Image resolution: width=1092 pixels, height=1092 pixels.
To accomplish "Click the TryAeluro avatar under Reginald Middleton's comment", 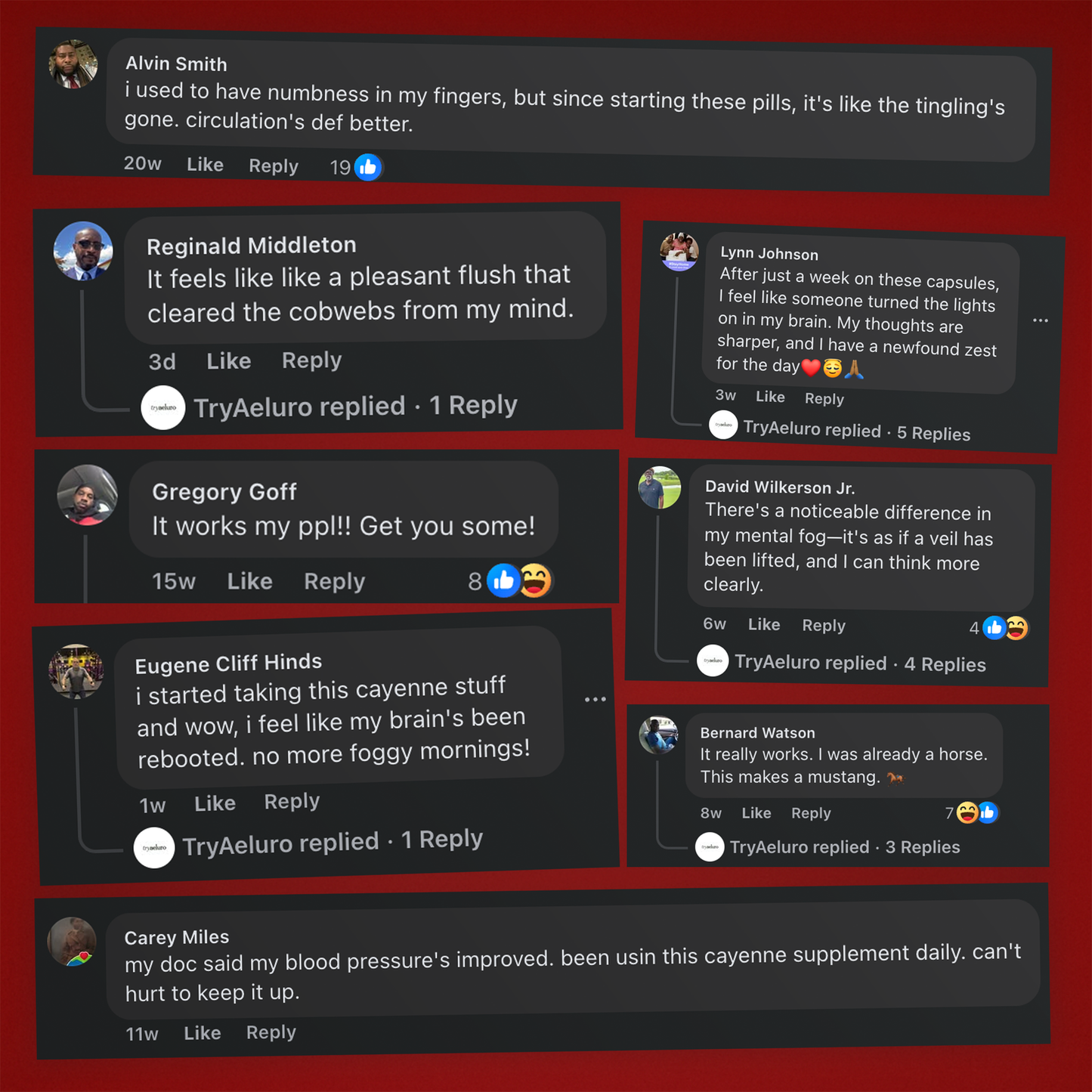I will point(163,407).
